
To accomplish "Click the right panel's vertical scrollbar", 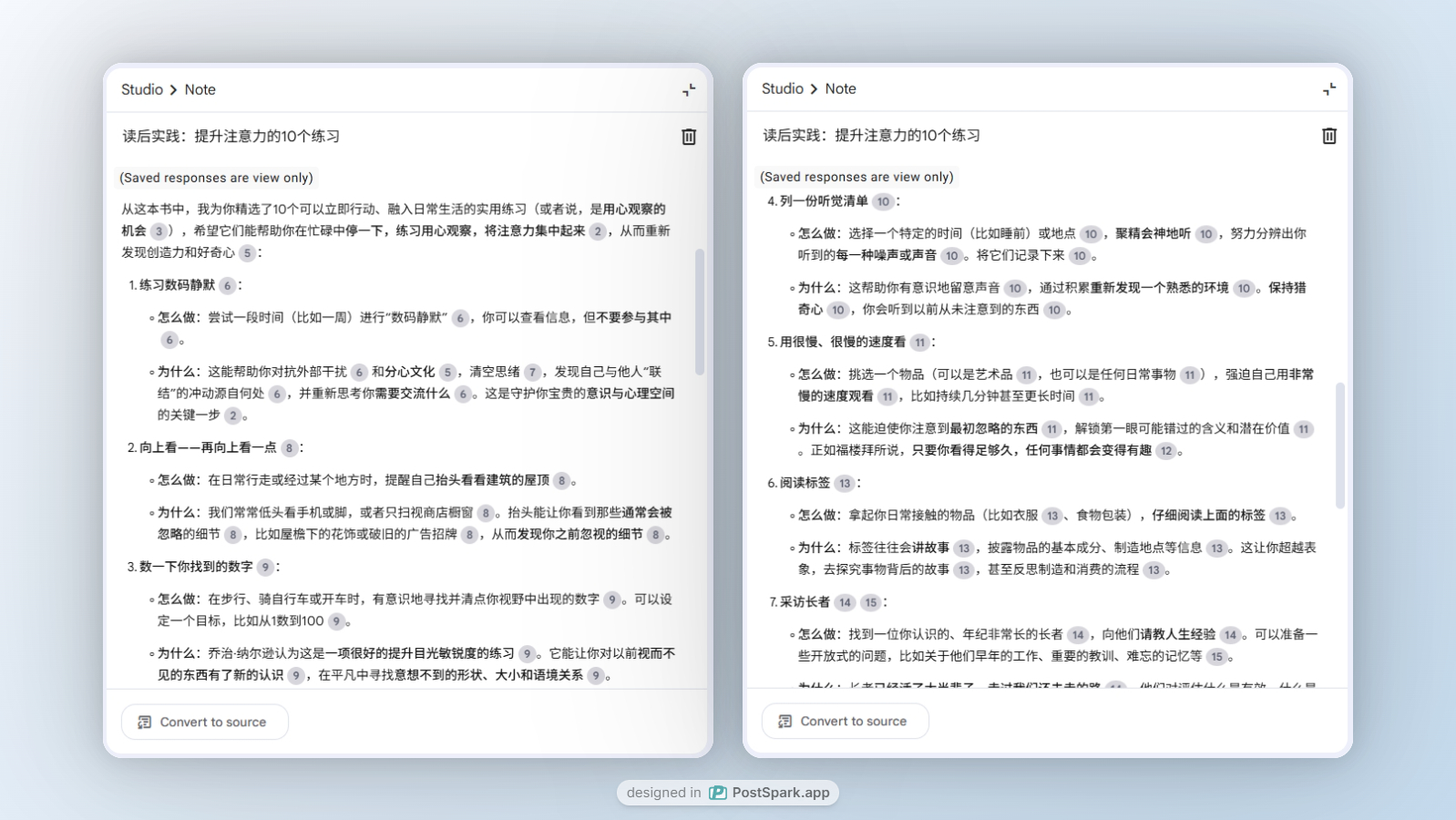I will coord(1340,445).
